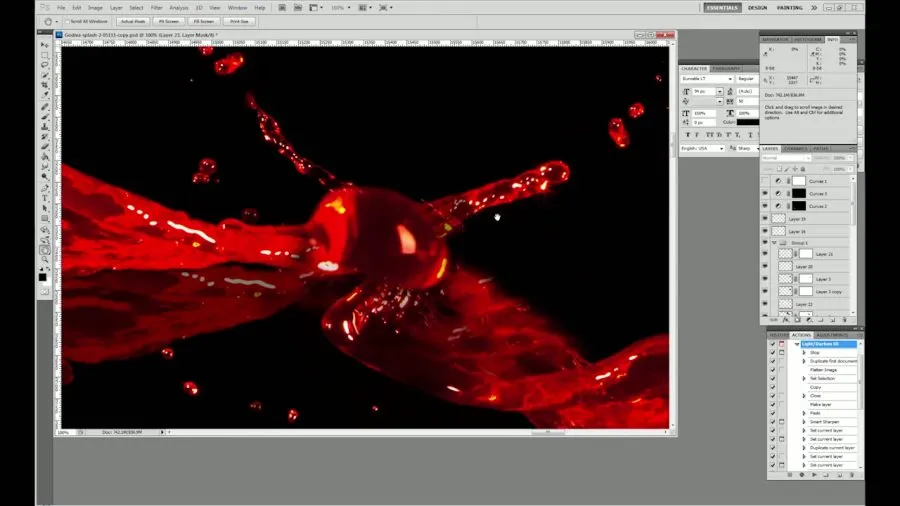Enable the Scroll All Windows checkbox
Image resolution: width=900 pixels, height=506 pixels.
point(65,20)
